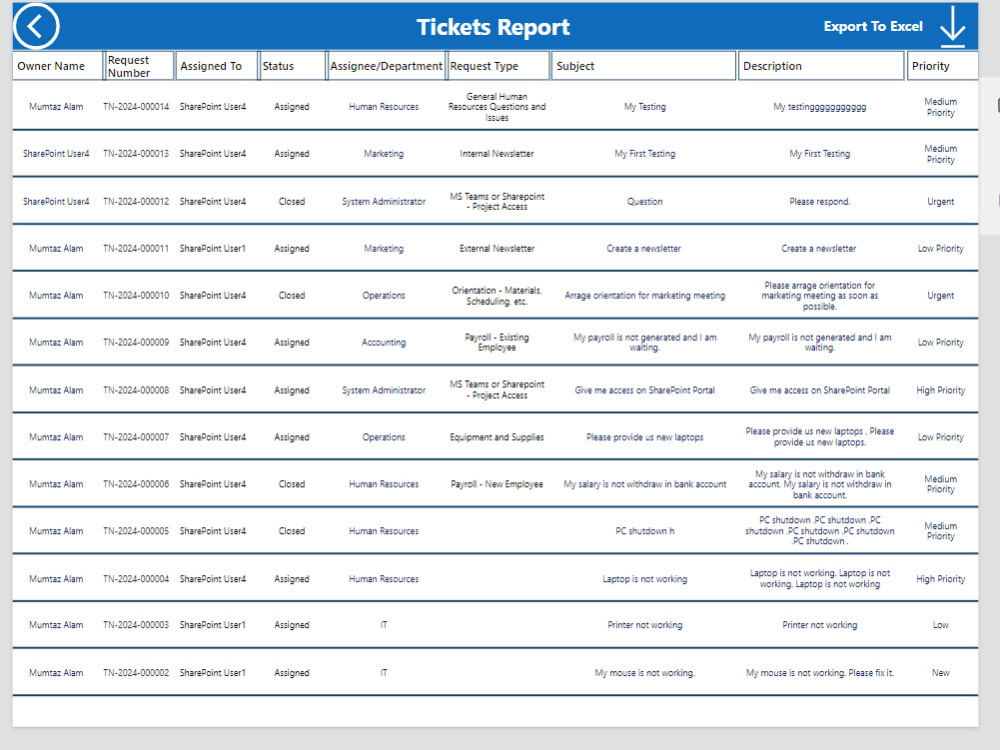Click the back arrow icon in the header
This screenshot has height=750, width=1000.
(36, 26)
